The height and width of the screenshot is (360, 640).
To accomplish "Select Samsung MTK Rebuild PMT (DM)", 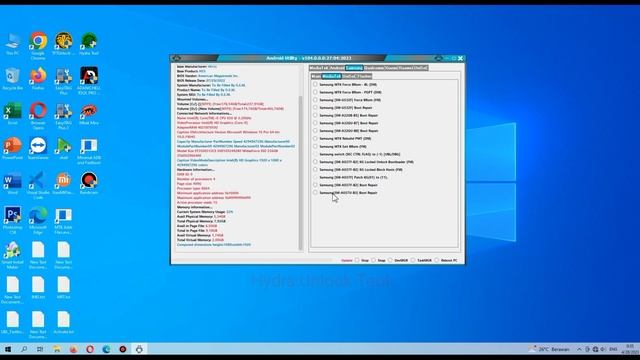I will click(x=342, y=139).
